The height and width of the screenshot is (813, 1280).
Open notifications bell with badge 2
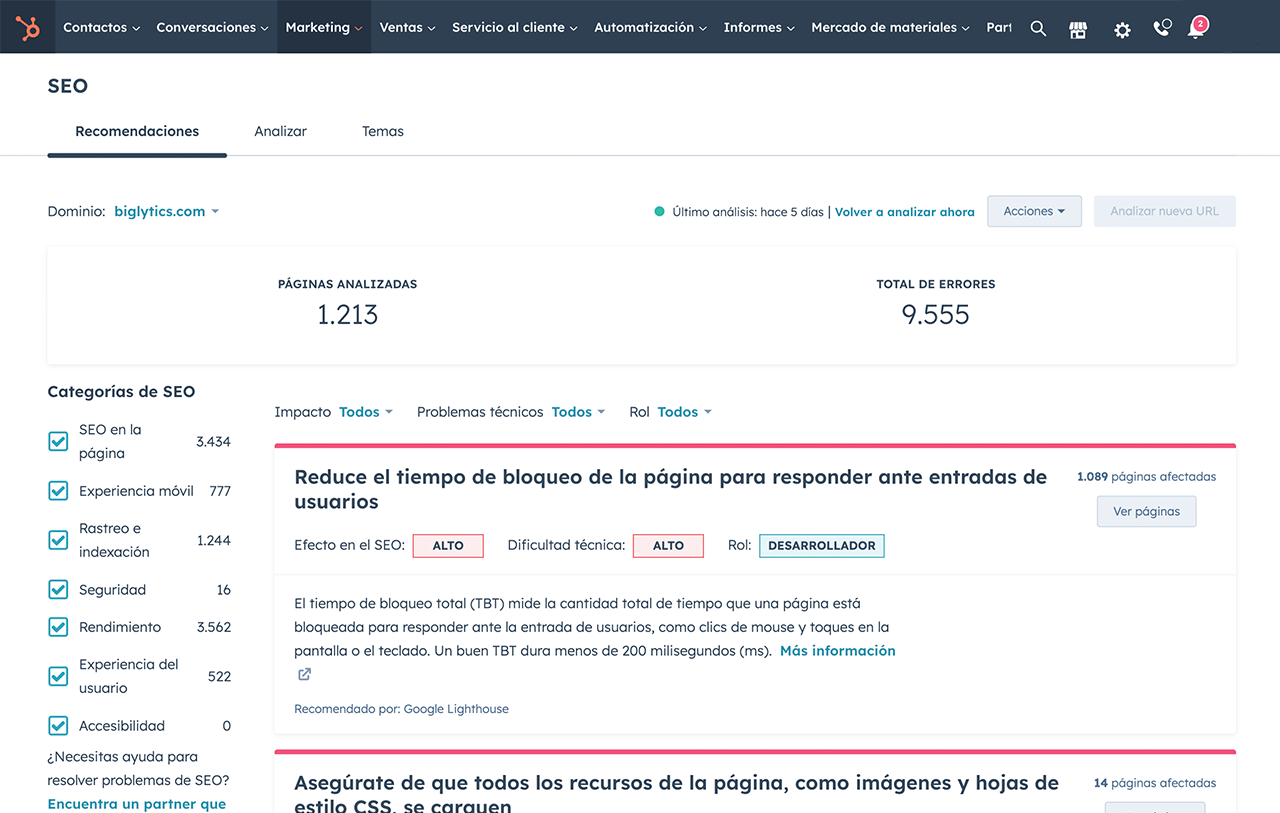(1196, 28)
